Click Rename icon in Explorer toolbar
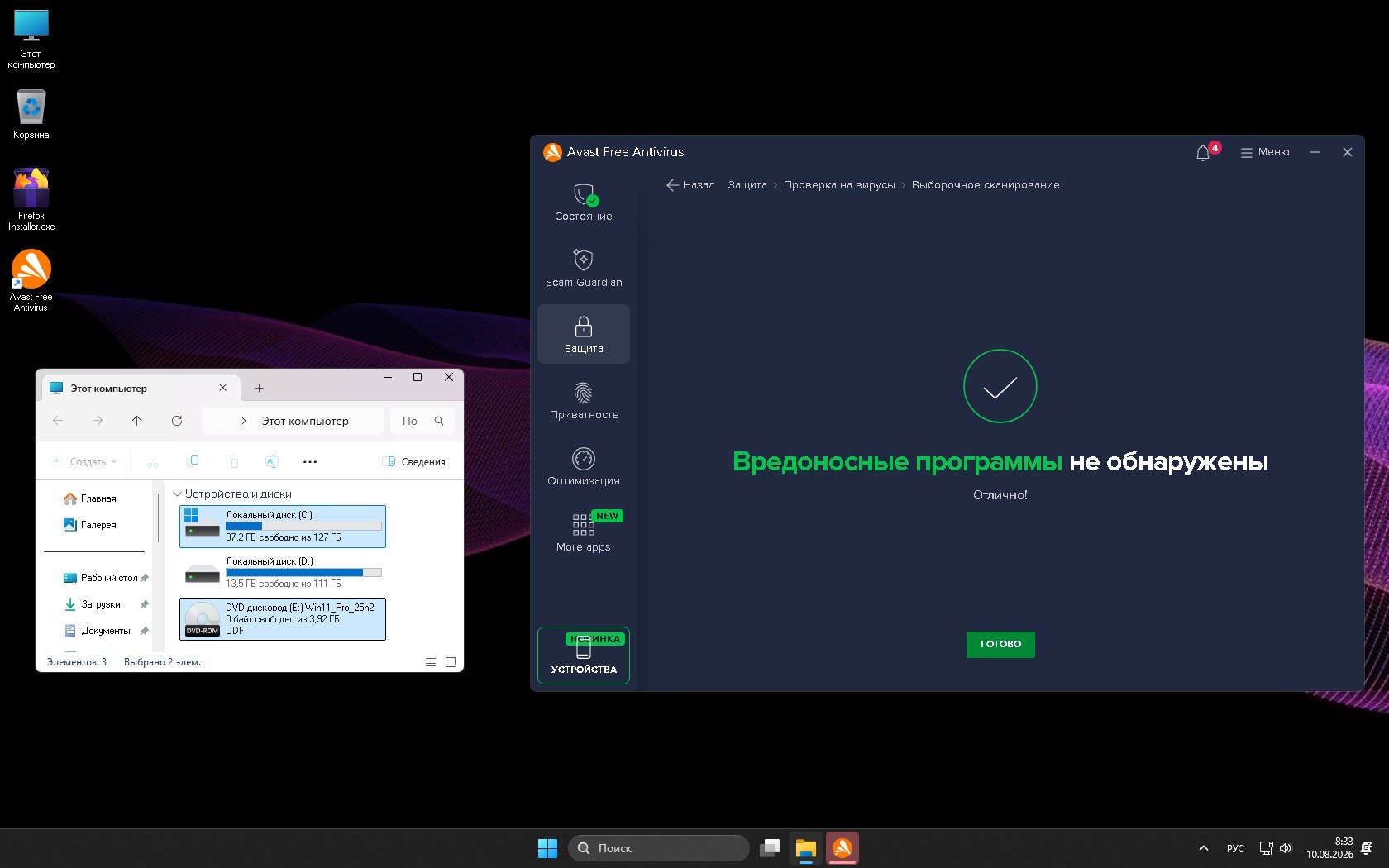The width and height of the screenshot is (1389, 868). point(272,462)
